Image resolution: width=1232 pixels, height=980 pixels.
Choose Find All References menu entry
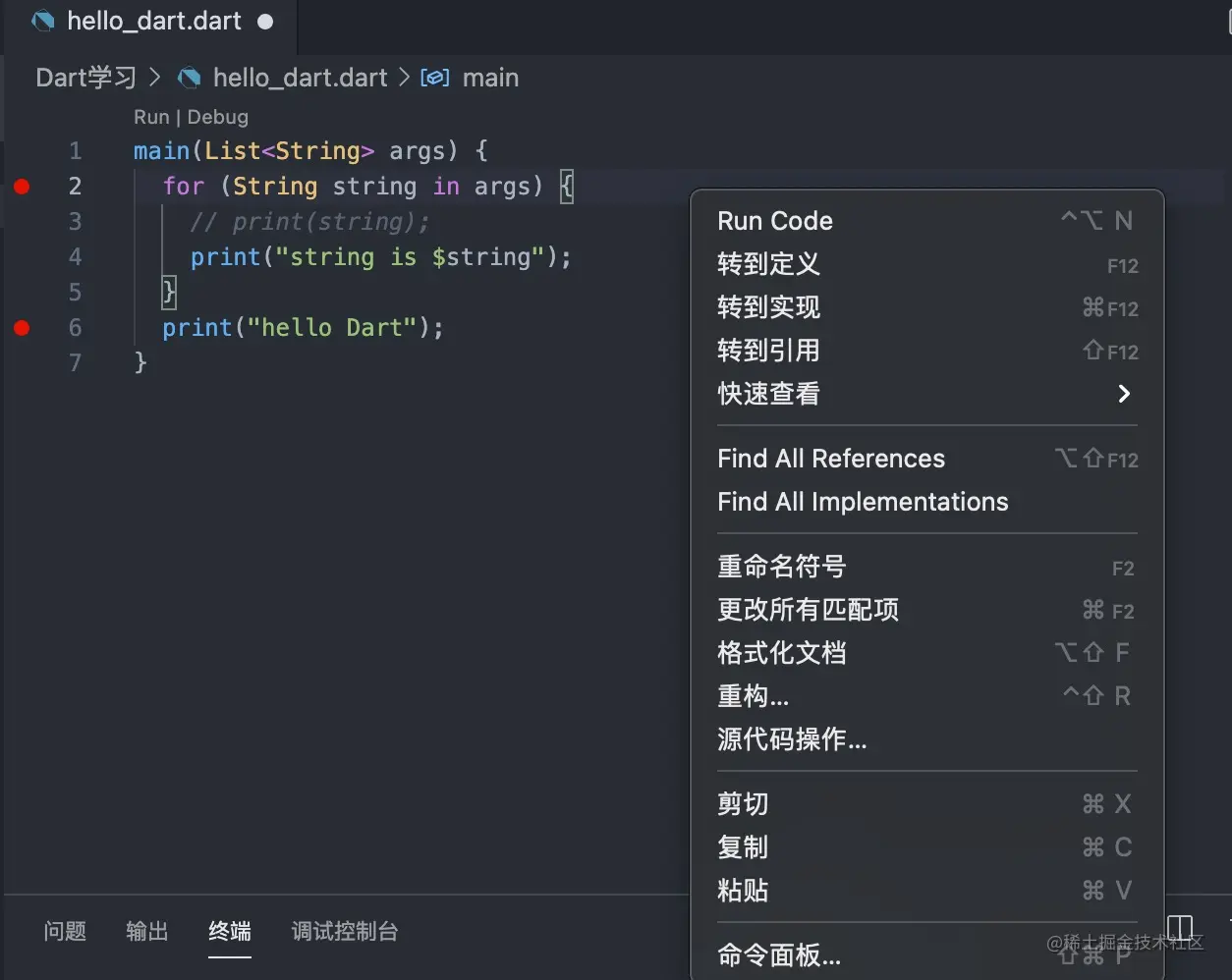pos(926,459)
